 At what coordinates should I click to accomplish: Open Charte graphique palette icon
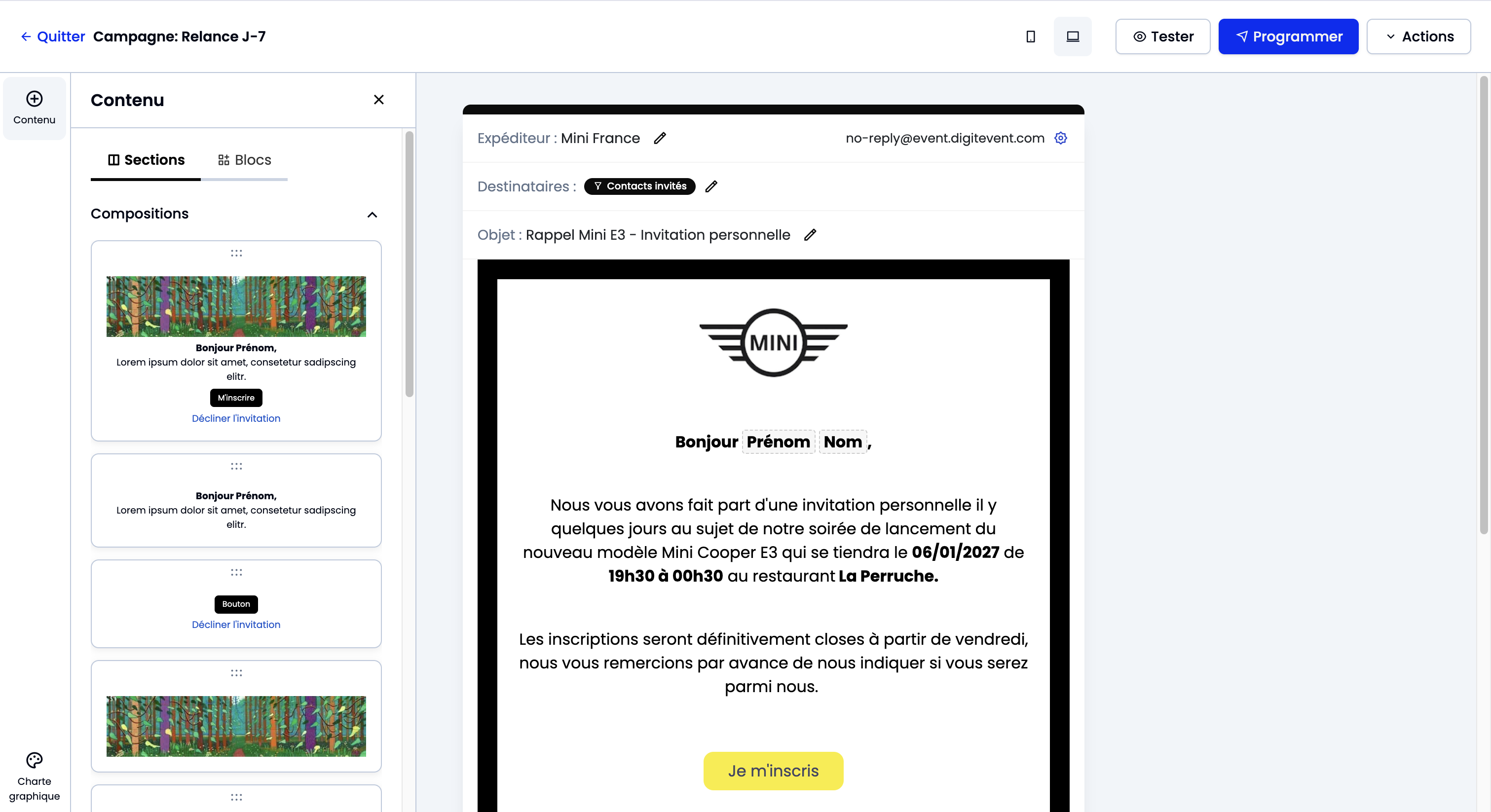tap(34, 760)
